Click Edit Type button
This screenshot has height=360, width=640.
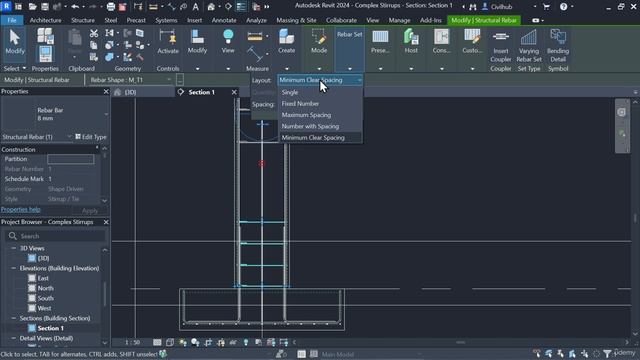pos(91,137)
